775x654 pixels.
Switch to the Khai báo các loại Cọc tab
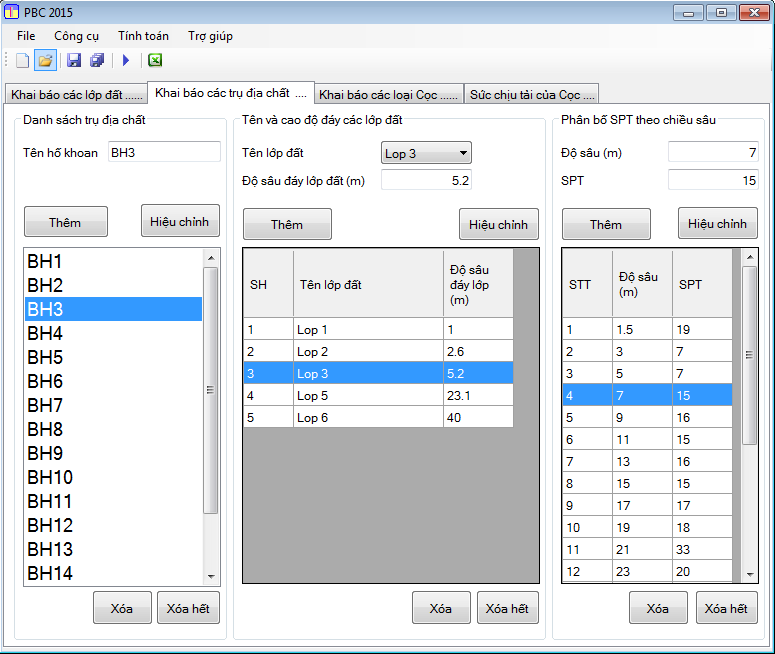[x=388, y=94]
